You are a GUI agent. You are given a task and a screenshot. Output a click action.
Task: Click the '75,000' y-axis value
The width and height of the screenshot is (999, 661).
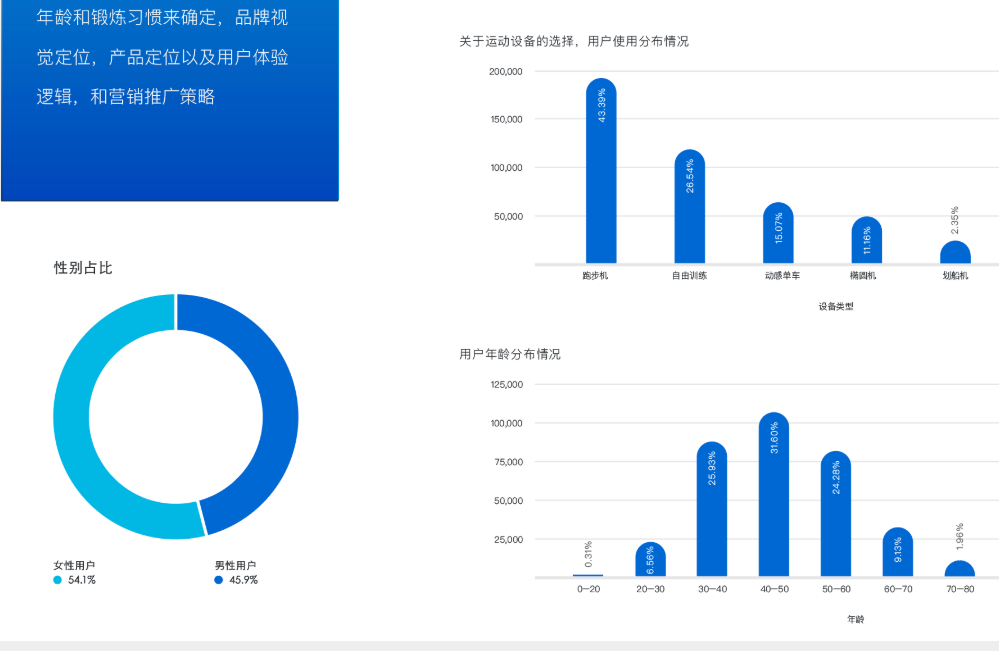pos(508,461)
